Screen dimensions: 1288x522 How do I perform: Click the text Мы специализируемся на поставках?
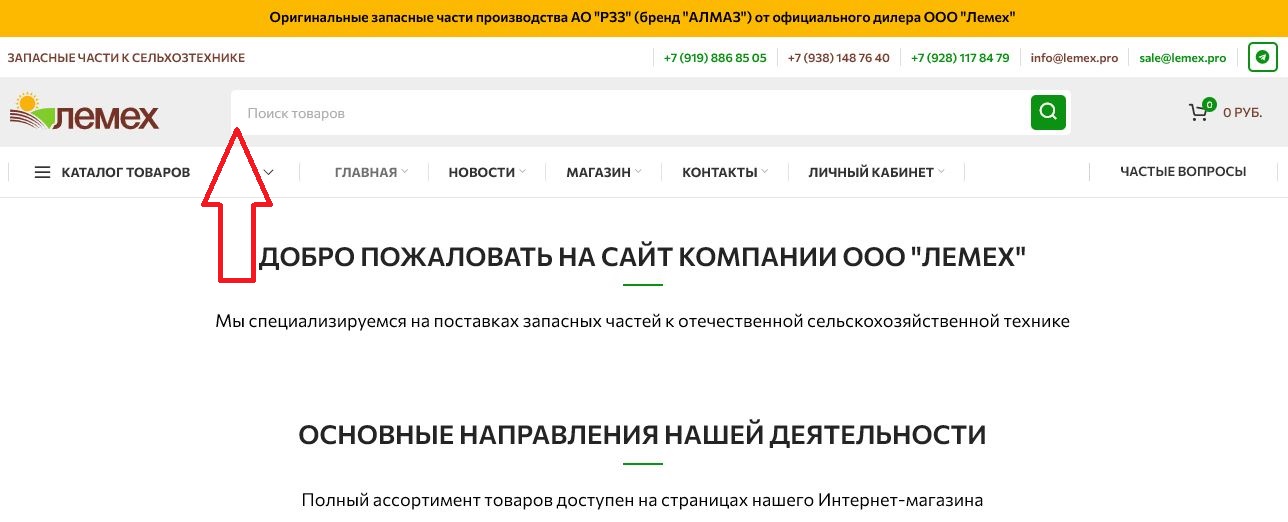(x=642, y=321)
